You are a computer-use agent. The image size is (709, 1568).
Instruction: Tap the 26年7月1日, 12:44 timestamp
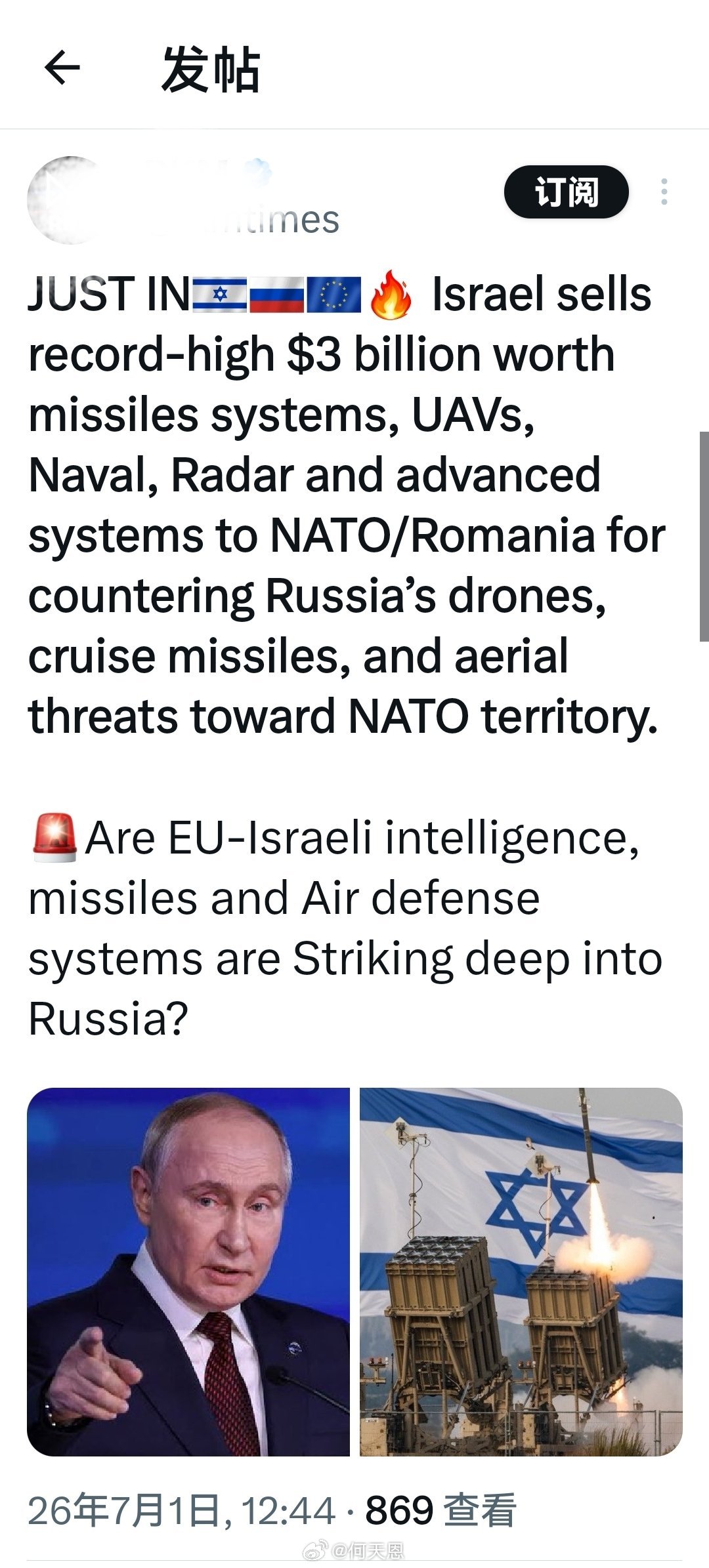point(182,1511)
